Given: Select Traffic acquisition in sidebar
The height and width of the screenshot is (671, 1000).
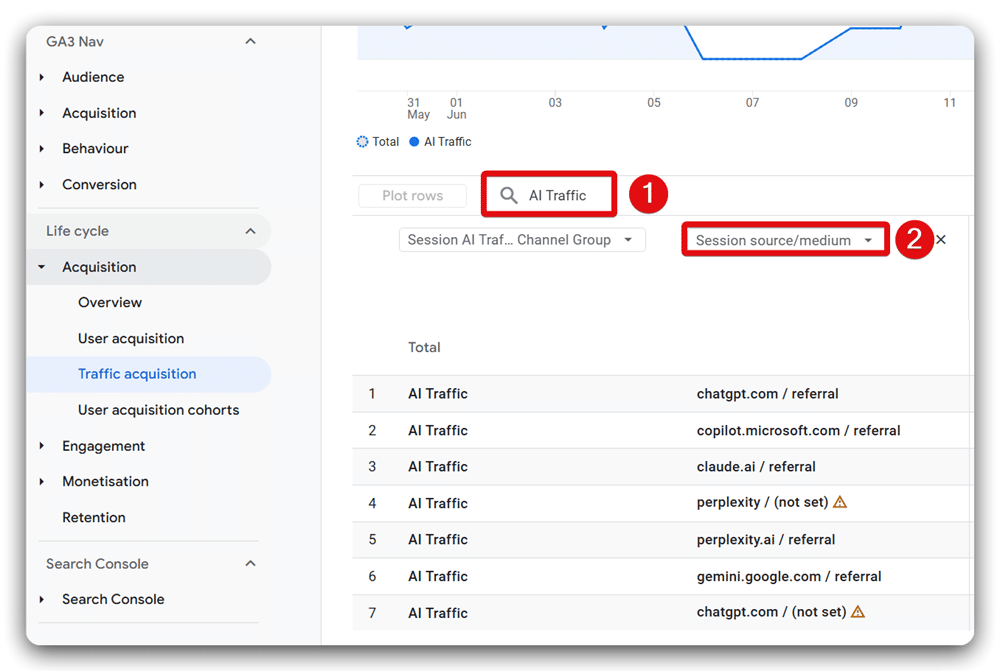Looking at the screenshot, I should [137, 374].
